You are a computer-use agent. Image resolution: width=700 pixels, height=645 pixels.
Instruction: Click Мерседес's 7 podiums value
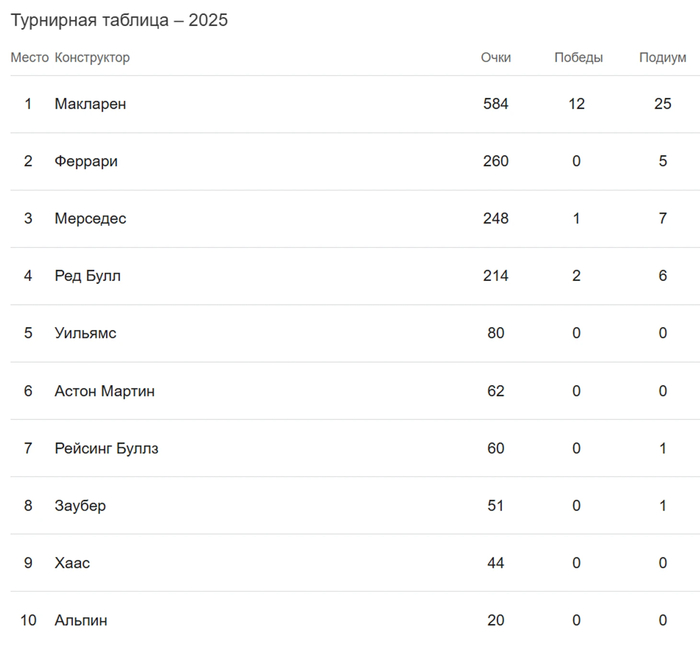tap(662, 219)
